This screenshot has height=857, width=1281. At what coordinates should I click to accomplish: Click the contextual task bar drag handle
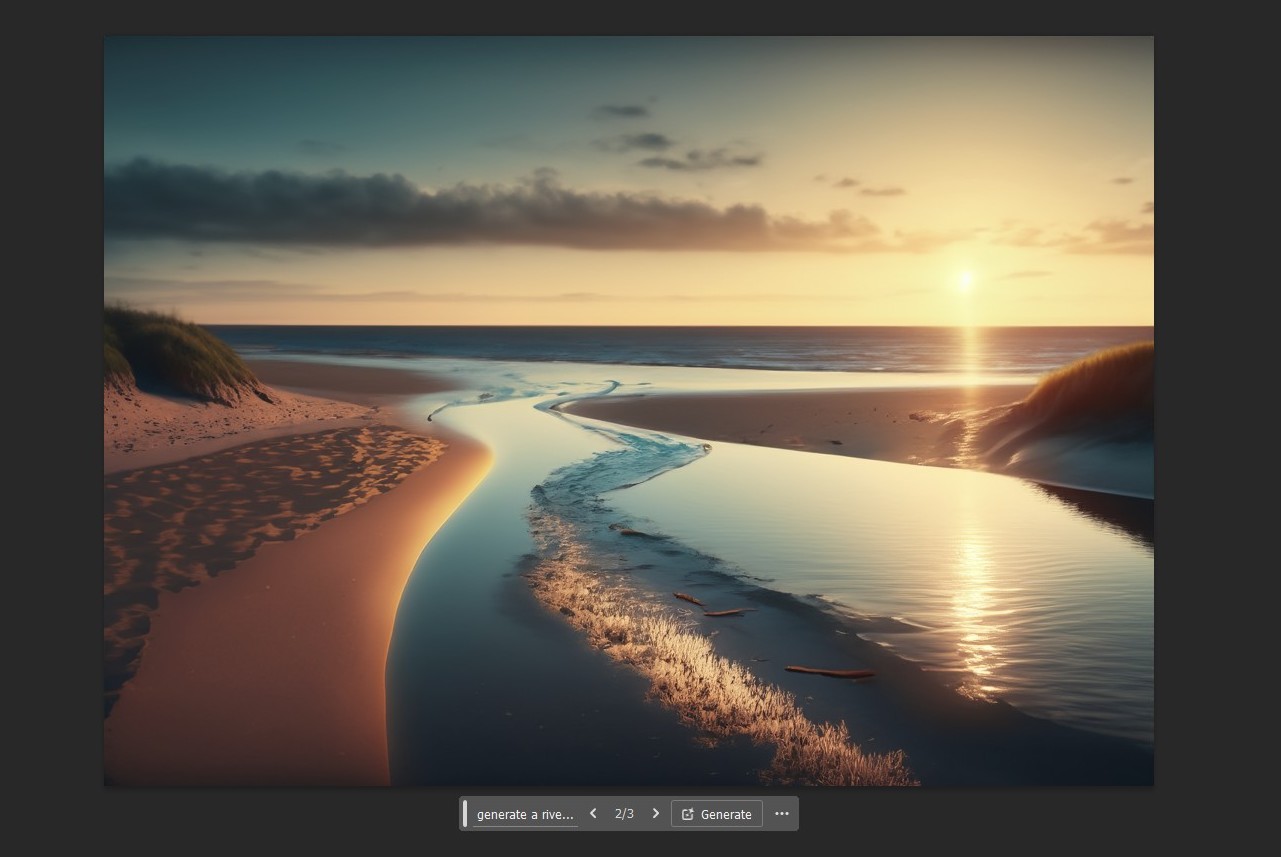(465, 814)
